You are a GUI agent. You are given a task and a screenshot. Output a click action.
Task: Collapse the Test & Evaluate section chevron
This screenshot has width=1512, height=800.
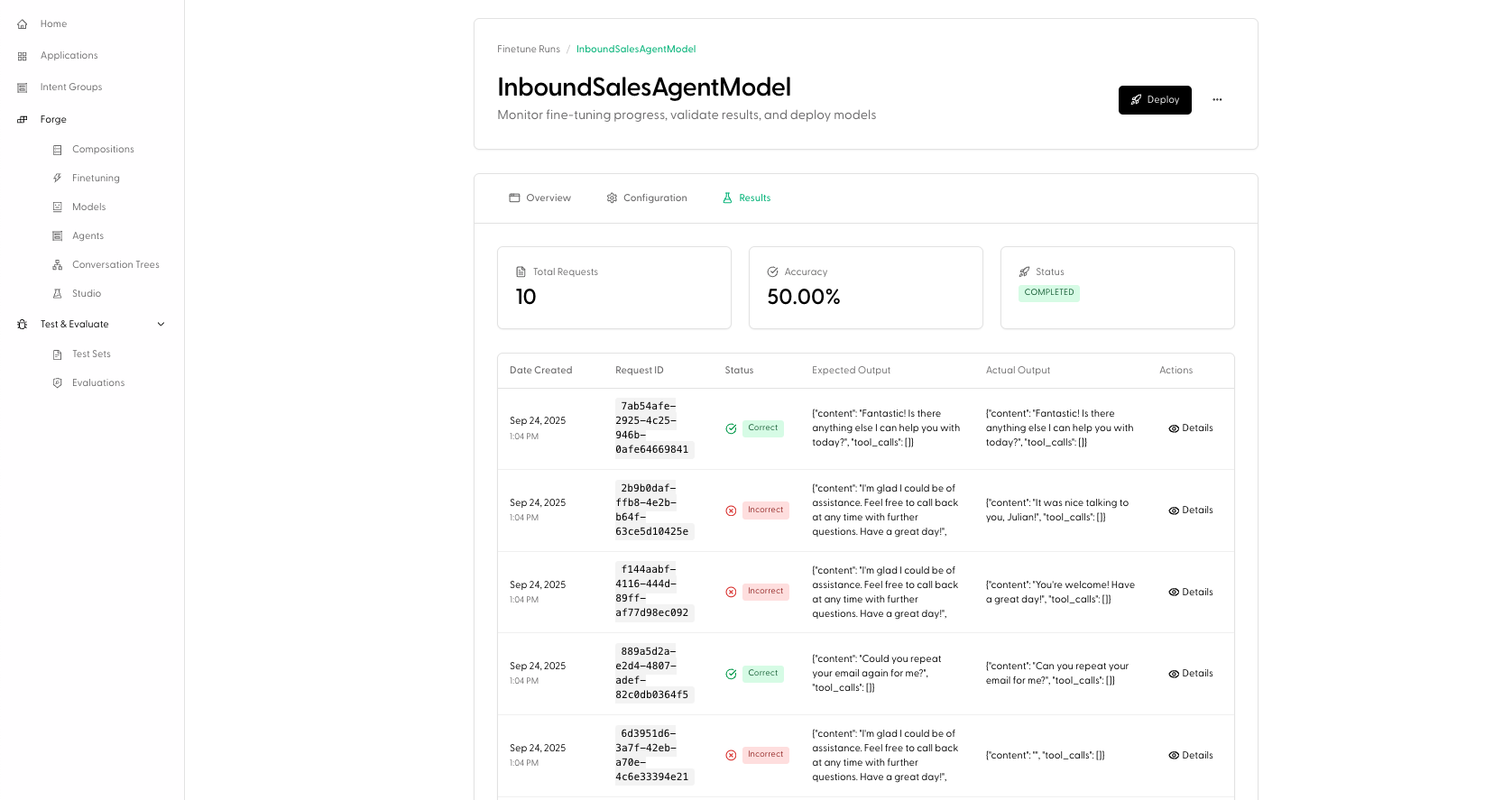pyautogui.click(x=161, y=325)
